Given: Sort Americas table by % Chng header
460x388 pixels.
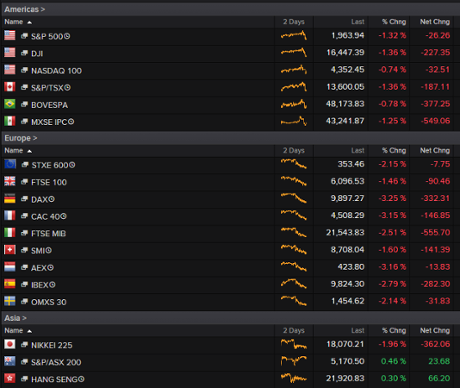Looking at the screenshot, I should 394,22.
